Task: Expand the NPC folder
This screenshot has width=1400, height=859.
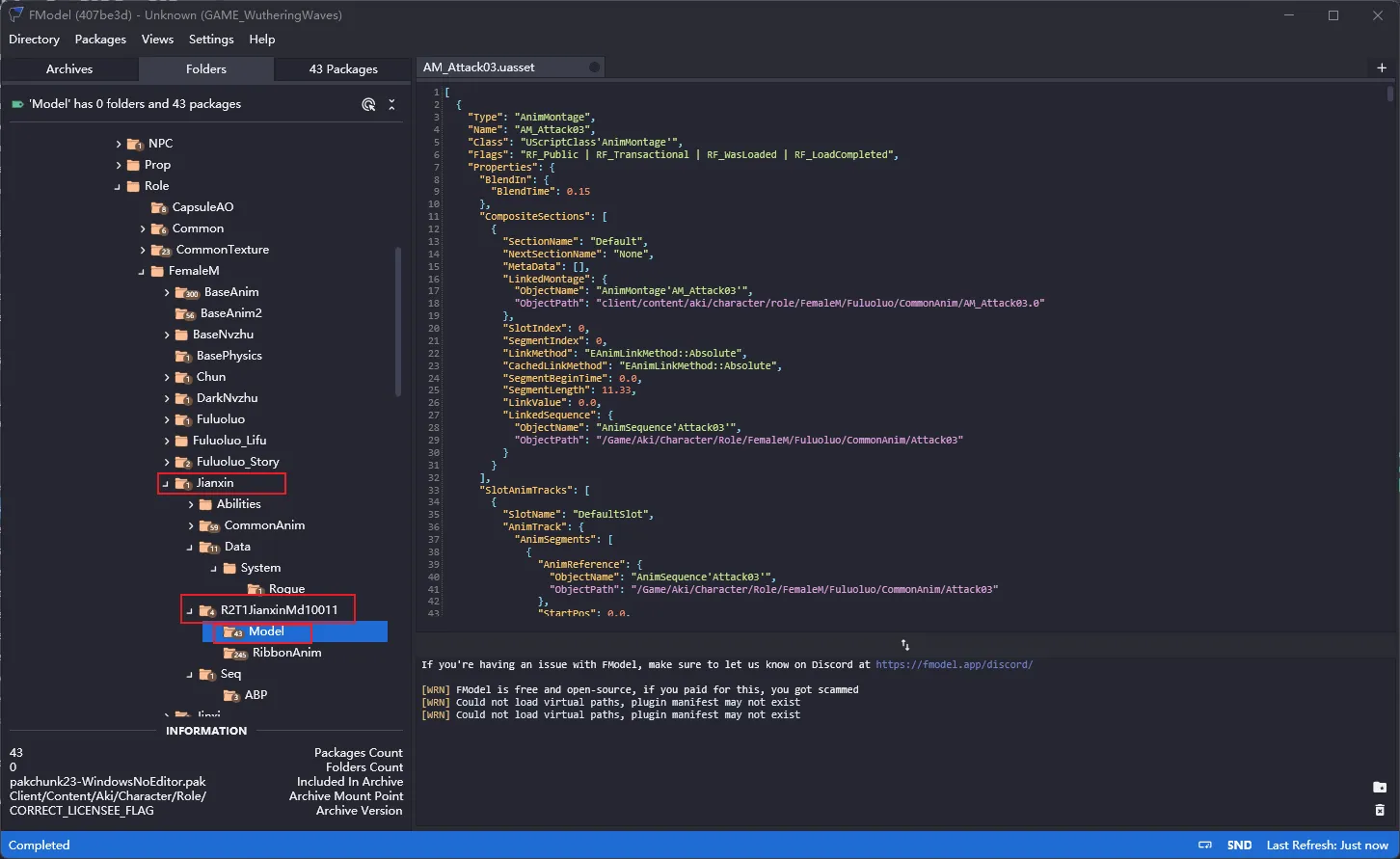Action: pos(119,144)
